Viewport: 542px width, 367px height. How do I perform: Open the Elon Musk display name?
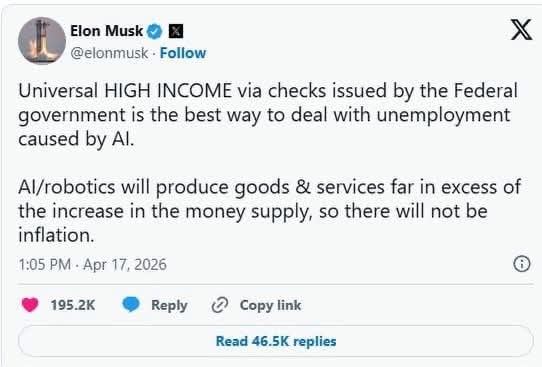(106, 31)
